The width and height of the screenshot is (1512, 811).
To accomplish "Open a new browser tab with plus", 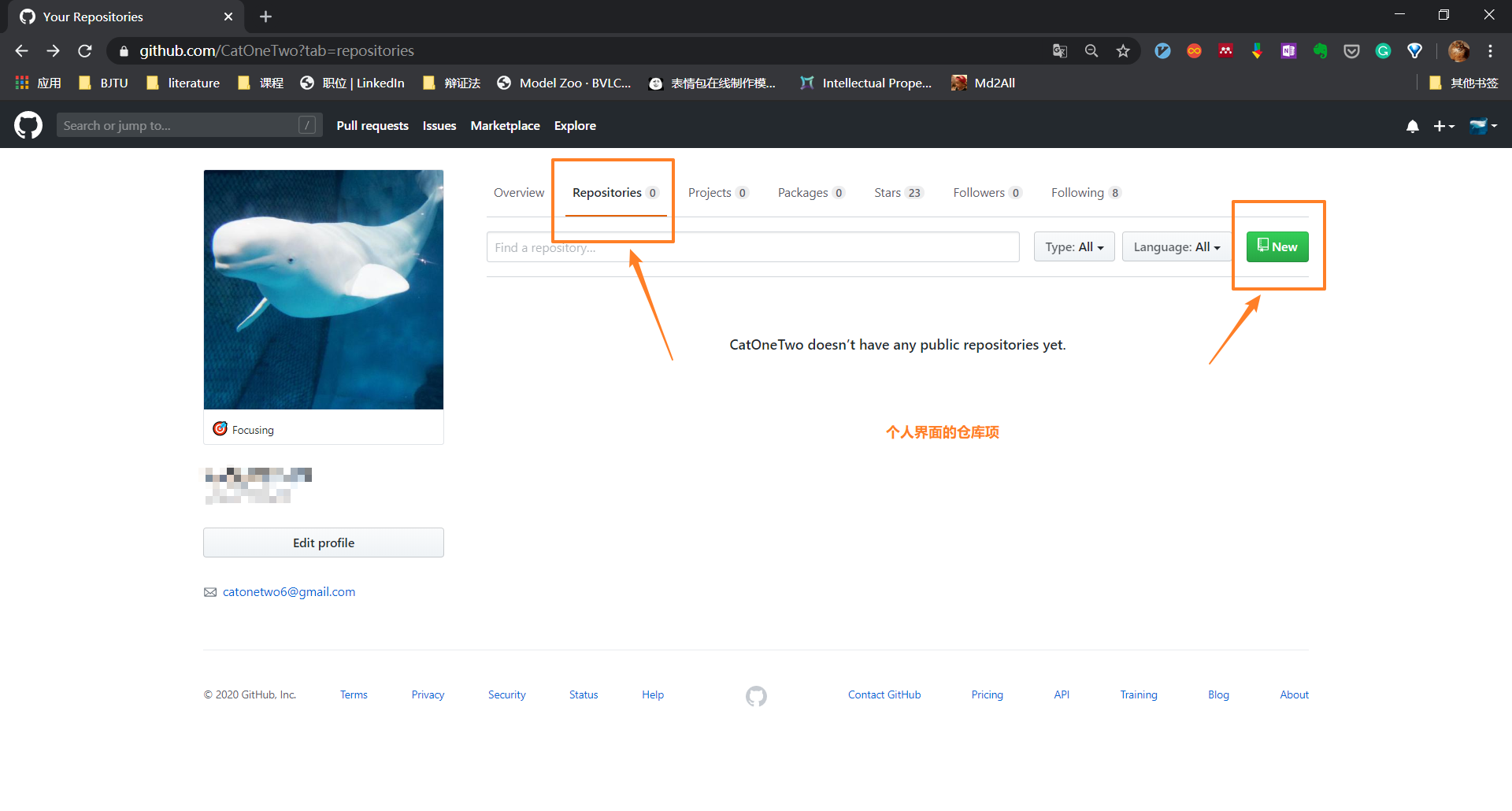I will 265,17.
